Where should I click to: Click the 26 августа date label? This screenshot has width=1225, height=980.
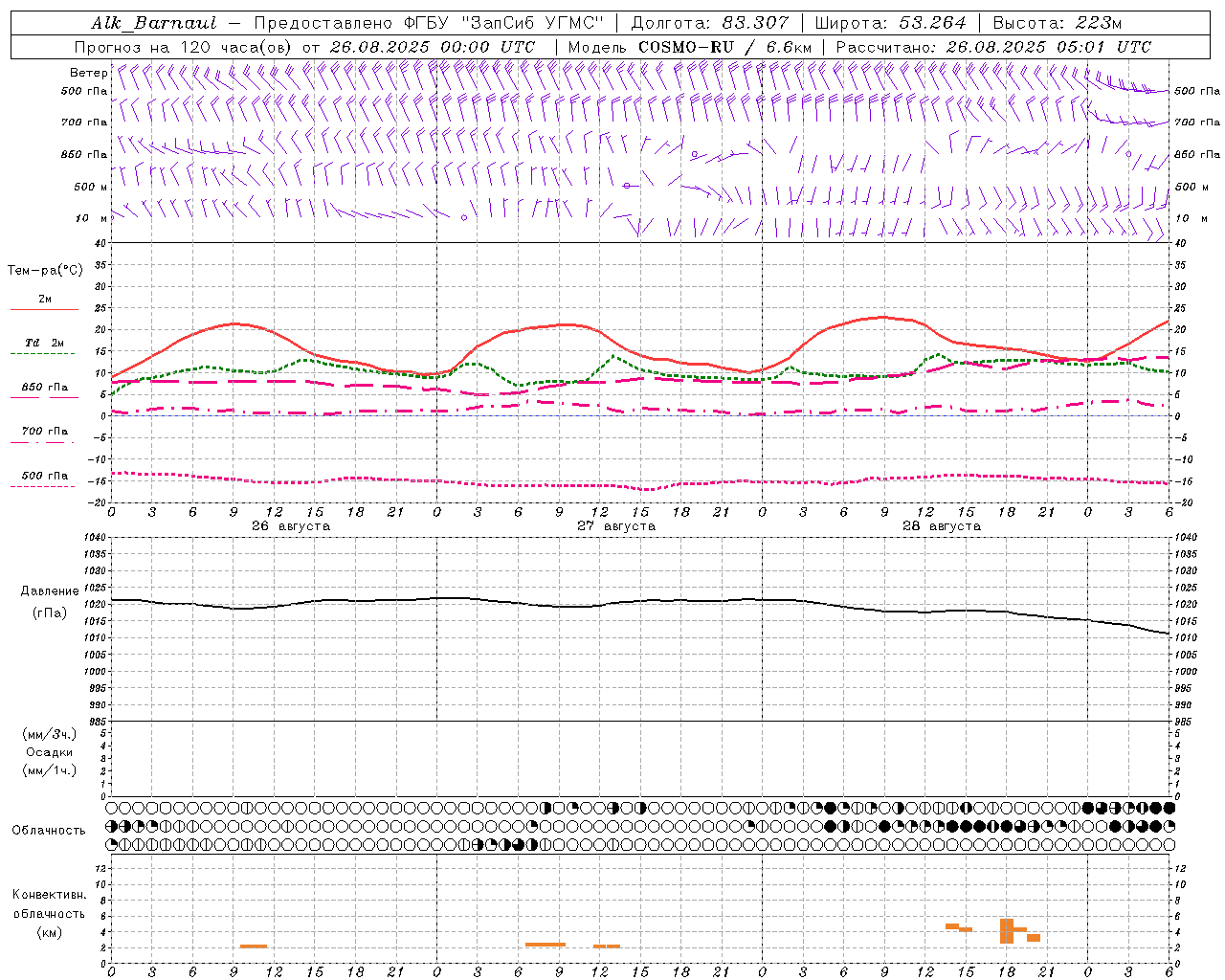pos(291,526)
